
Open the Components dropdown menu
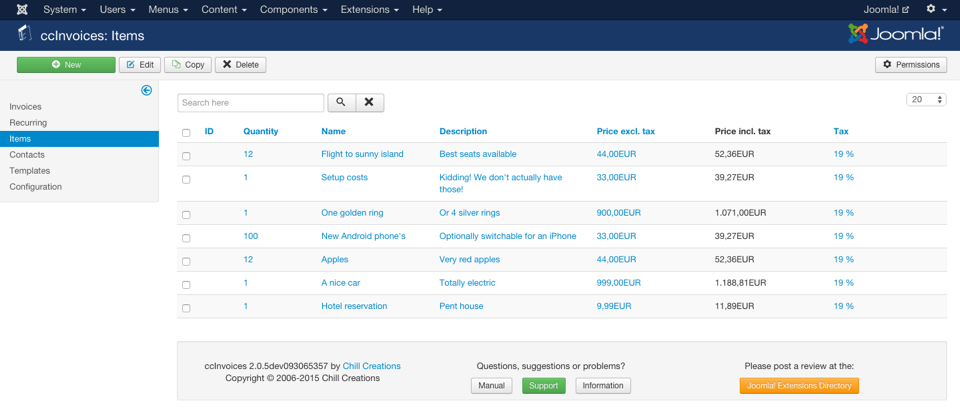pos(293,10)
